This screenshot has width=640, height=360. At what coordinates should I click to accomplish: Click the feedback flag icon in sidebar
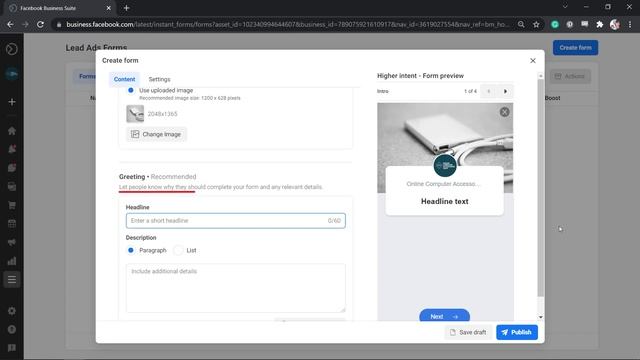tap(12, 348)
